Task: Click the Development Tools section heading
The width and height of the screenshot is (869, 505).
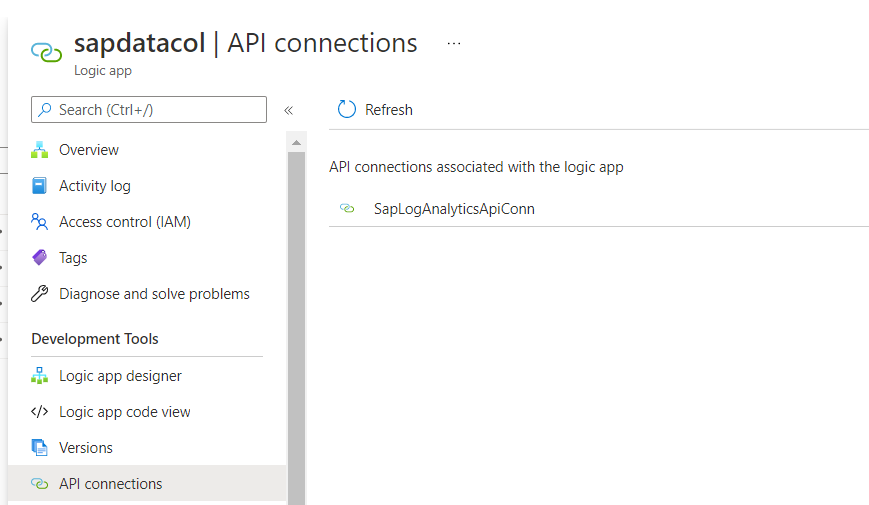Action: tap(95, 339)
